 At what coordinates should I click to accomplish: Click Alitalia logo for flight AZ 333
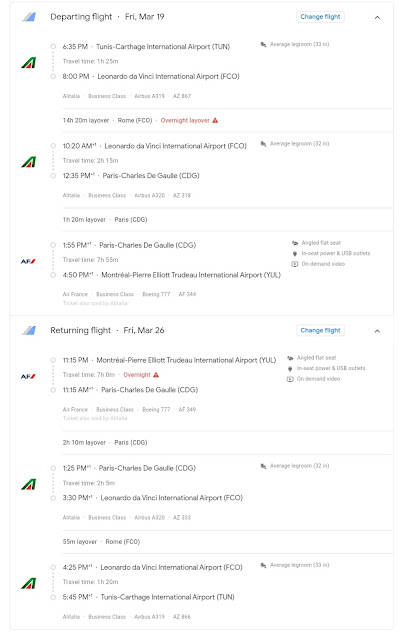[29, 484]
